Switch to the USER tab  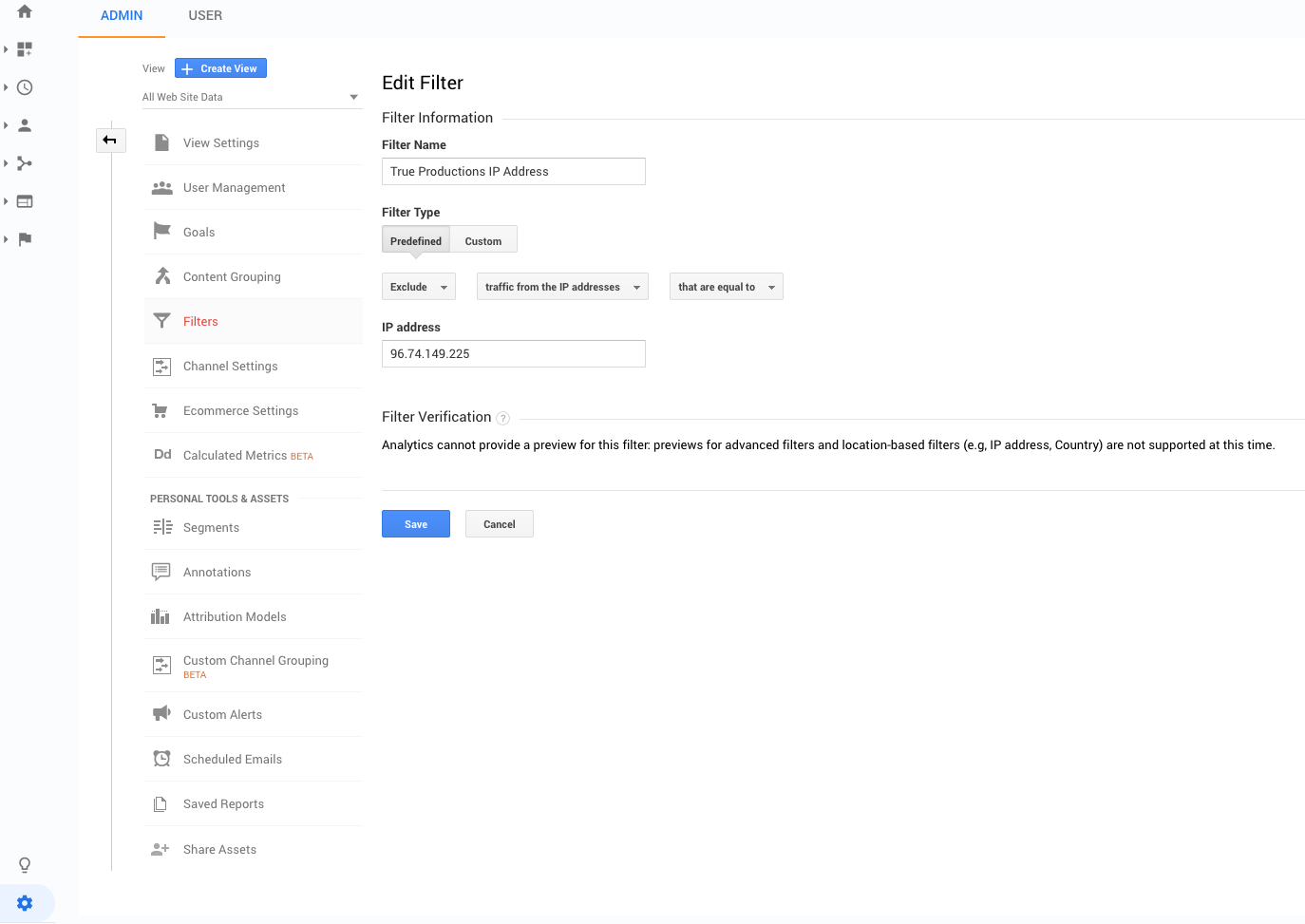pyautogui.click(x=205, y=16)
